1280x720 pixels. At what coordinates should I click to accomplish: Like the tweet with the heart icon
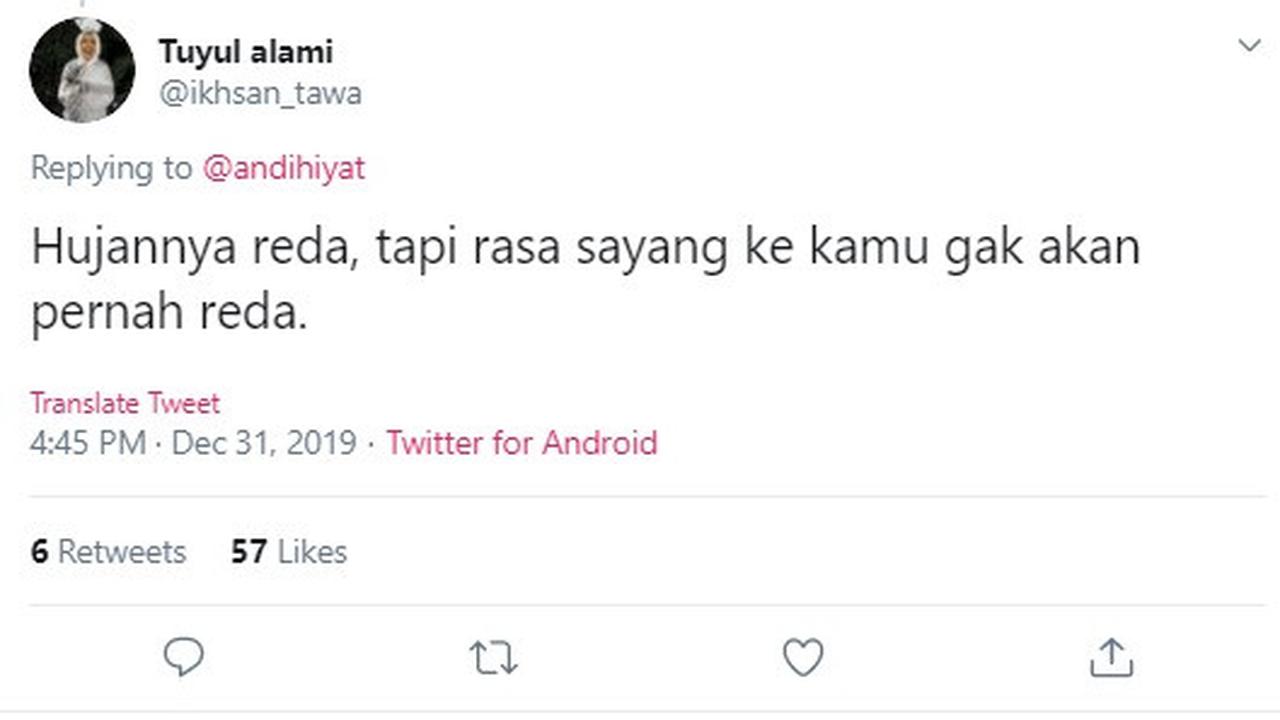pos(802,658)
